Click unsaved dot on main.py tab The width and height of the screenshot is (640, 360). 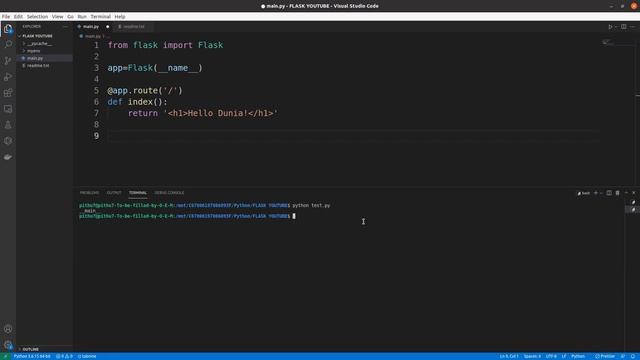point(108,27)
